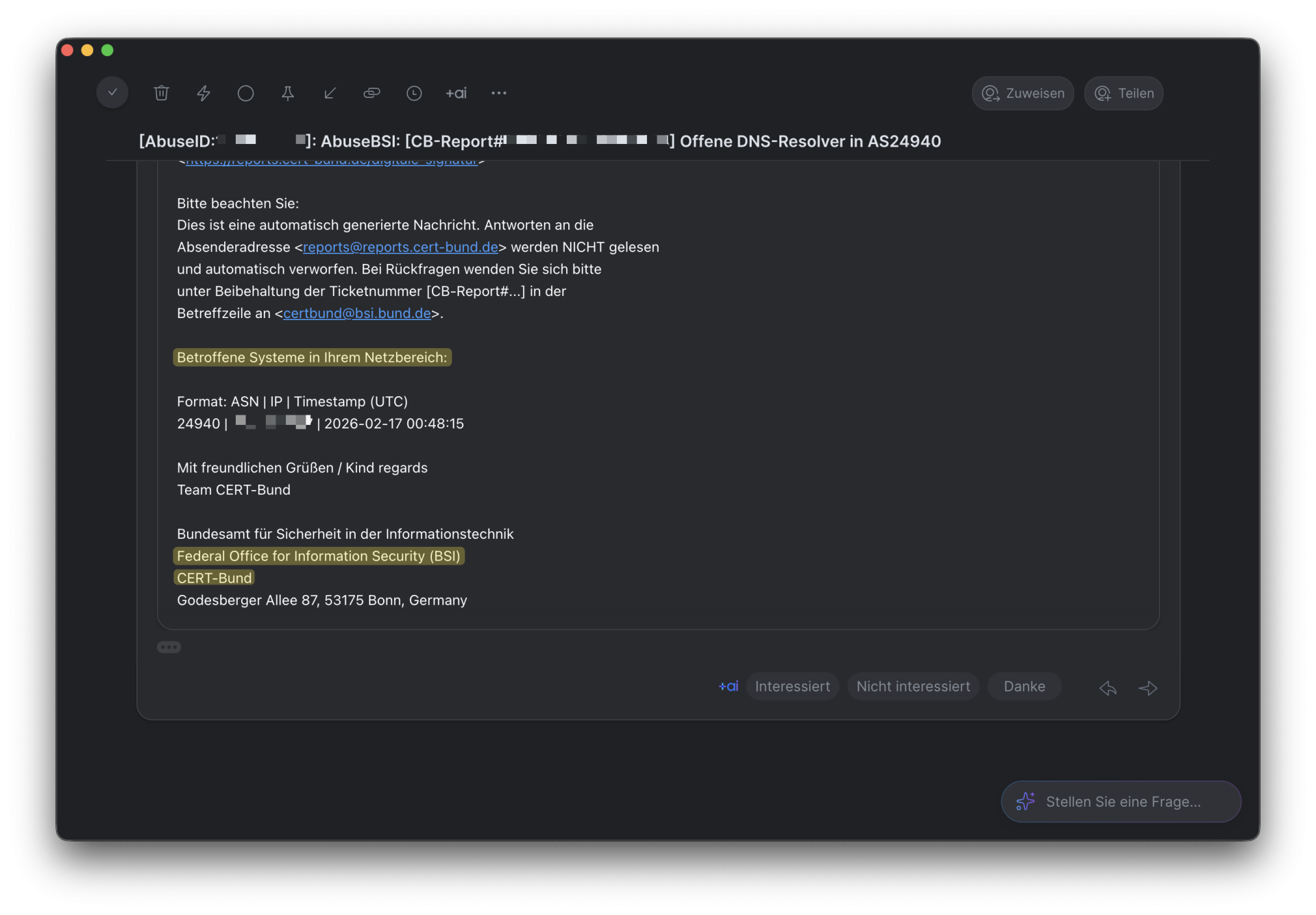Open certbund@bsi.bund.de email link
1316x915 pixels.
(x=356, y=314)
